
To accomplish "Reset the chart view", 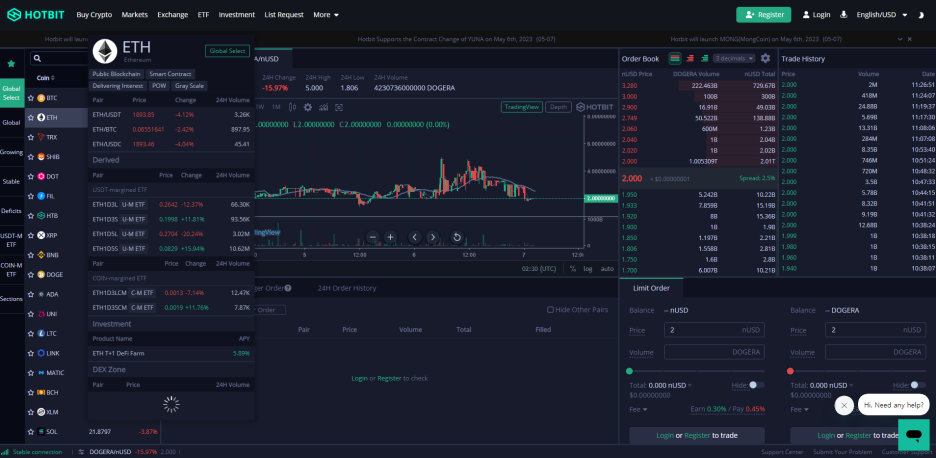I will pos(457,237).
